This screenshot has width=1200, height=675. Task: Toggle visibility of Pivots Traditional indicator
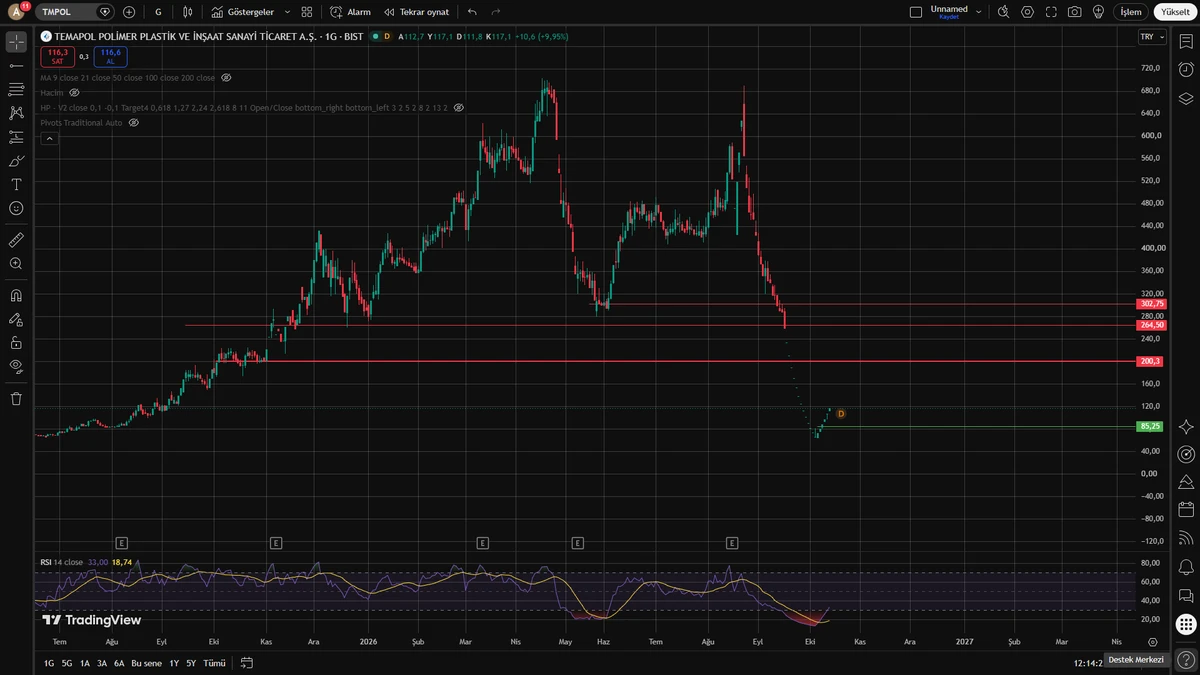133,122
